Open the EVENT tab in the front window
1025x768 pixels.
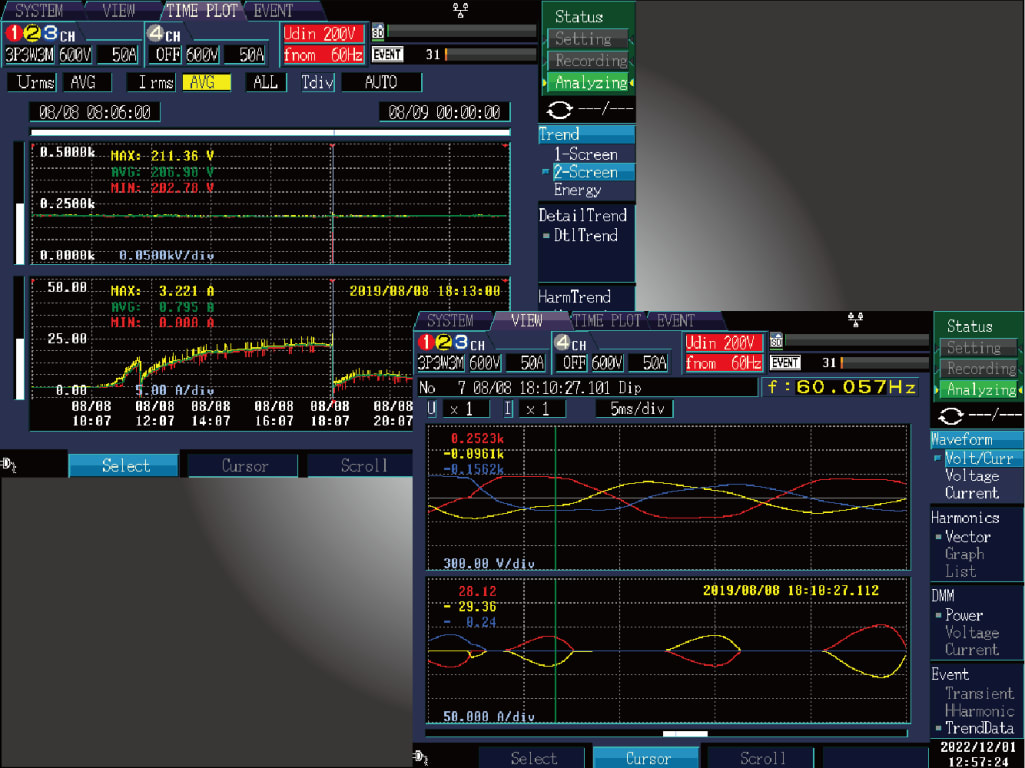click(x=675, y=320)
